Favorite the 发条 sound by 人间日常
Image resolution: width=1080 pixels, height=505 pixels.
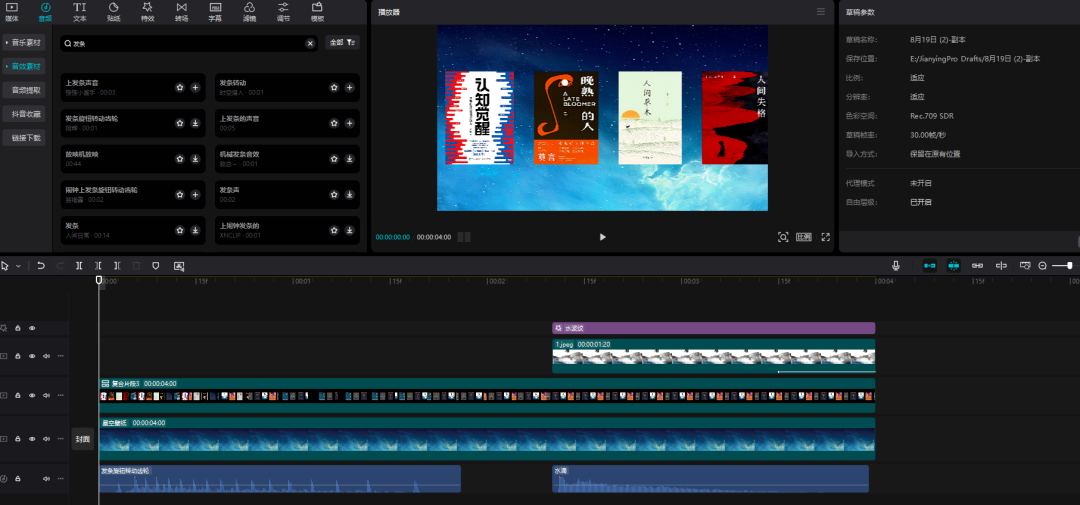[x=180, y=231]
